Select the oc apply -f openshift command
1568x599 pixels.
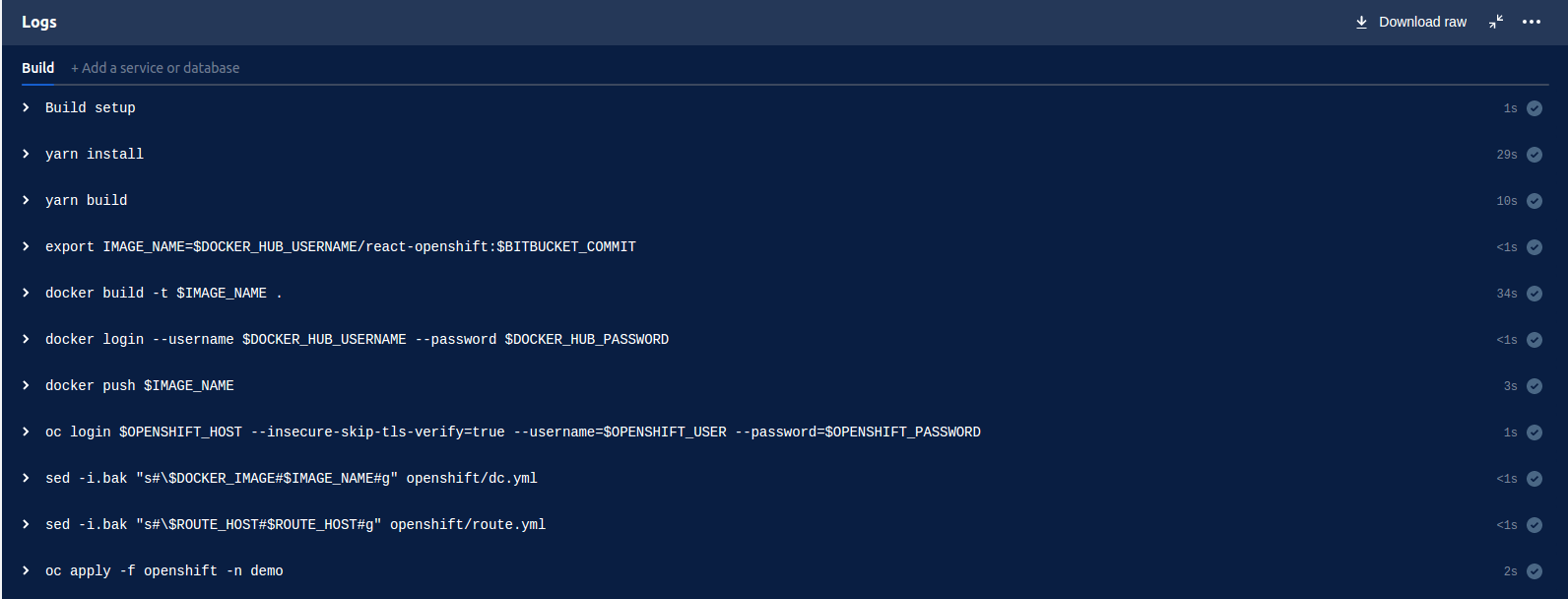(164, 570)
